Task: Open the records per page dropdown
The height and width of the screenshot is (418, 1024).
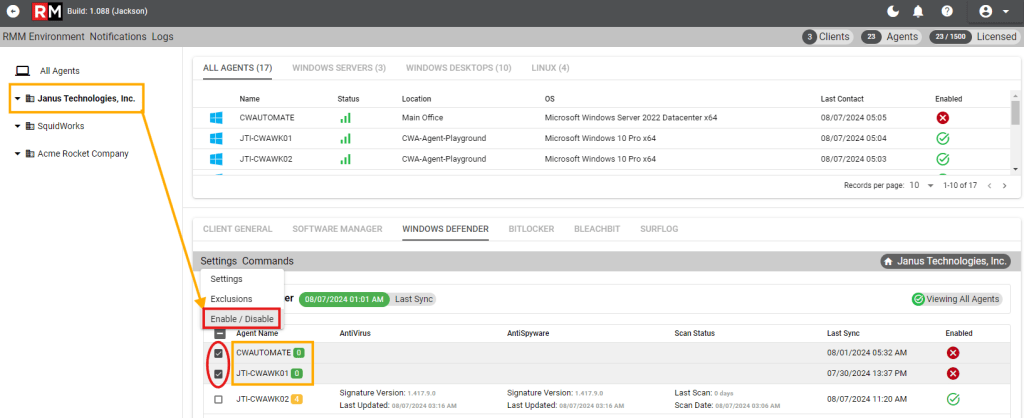Action: click(921, 185)
